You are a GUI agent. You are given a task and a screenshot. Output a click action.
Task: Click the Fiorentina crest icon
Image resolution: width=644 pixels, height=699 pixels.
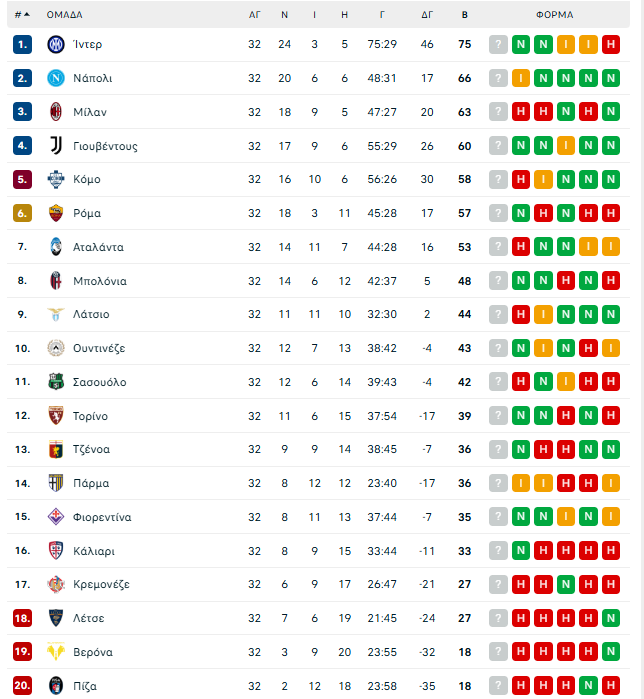coord(55,517)
